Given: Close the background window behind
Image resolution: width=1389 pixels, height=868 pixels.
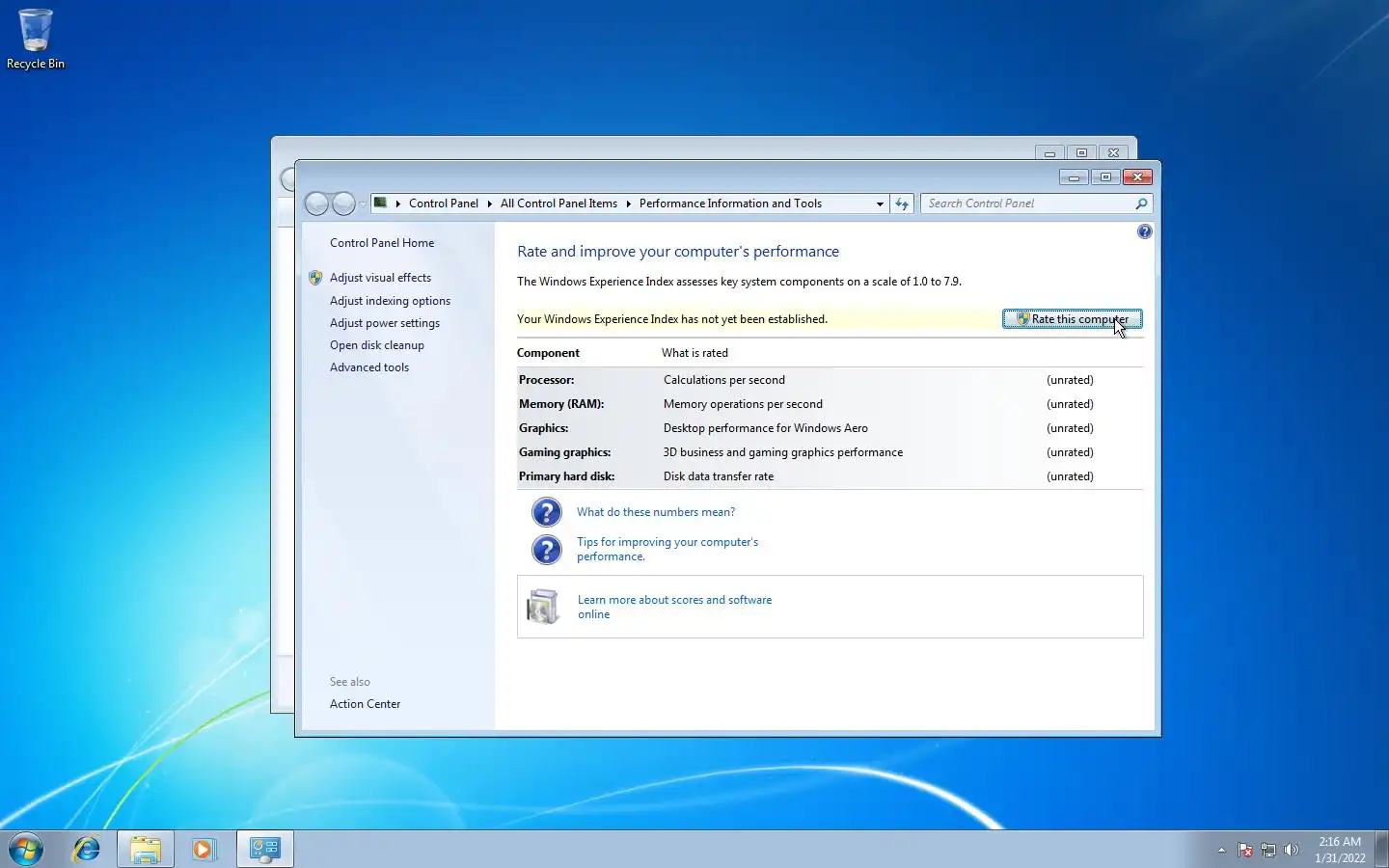Looking at the screenshot, I should point(1113,153).
